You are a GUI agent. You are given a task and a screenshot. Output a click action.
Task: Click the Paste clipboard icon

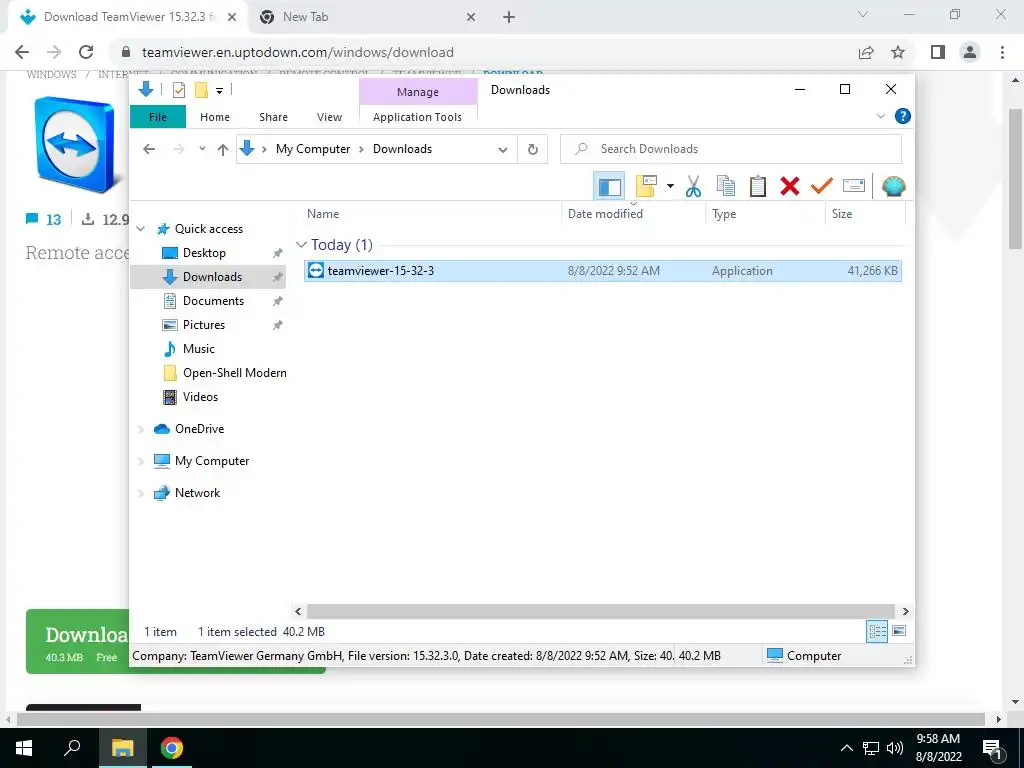tap(758, 186)
